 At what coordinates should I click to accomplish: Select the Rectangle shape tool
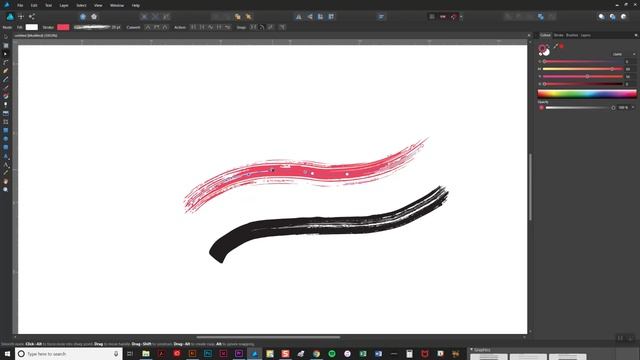(x=5, y=130)
